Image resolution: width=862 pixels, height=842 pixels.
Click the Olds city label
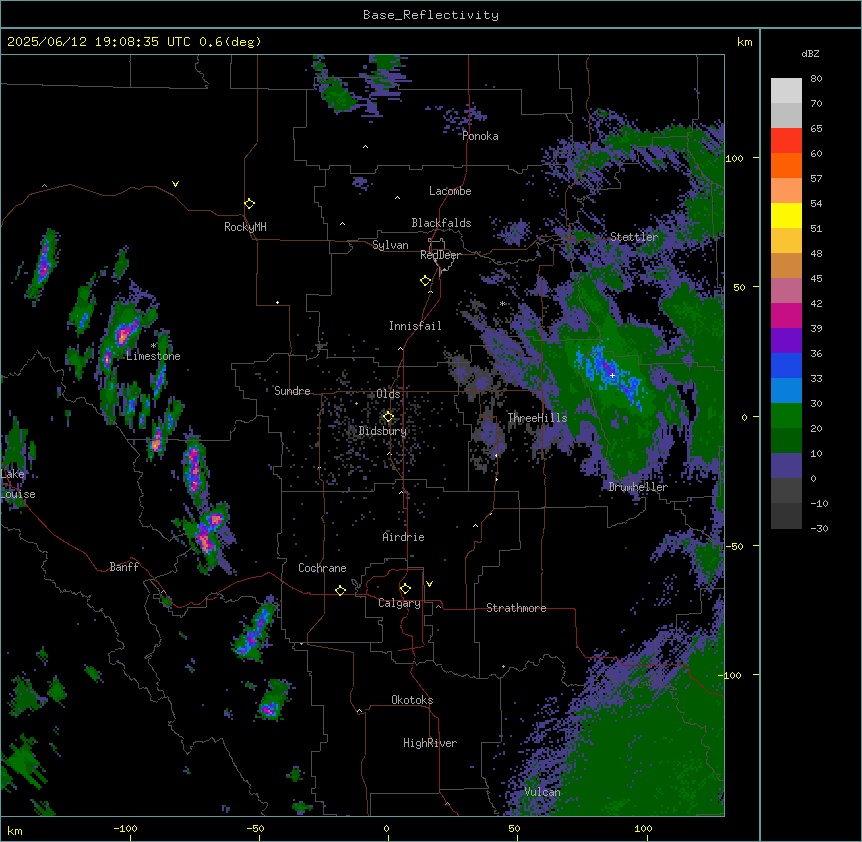(x=388, y=394)
